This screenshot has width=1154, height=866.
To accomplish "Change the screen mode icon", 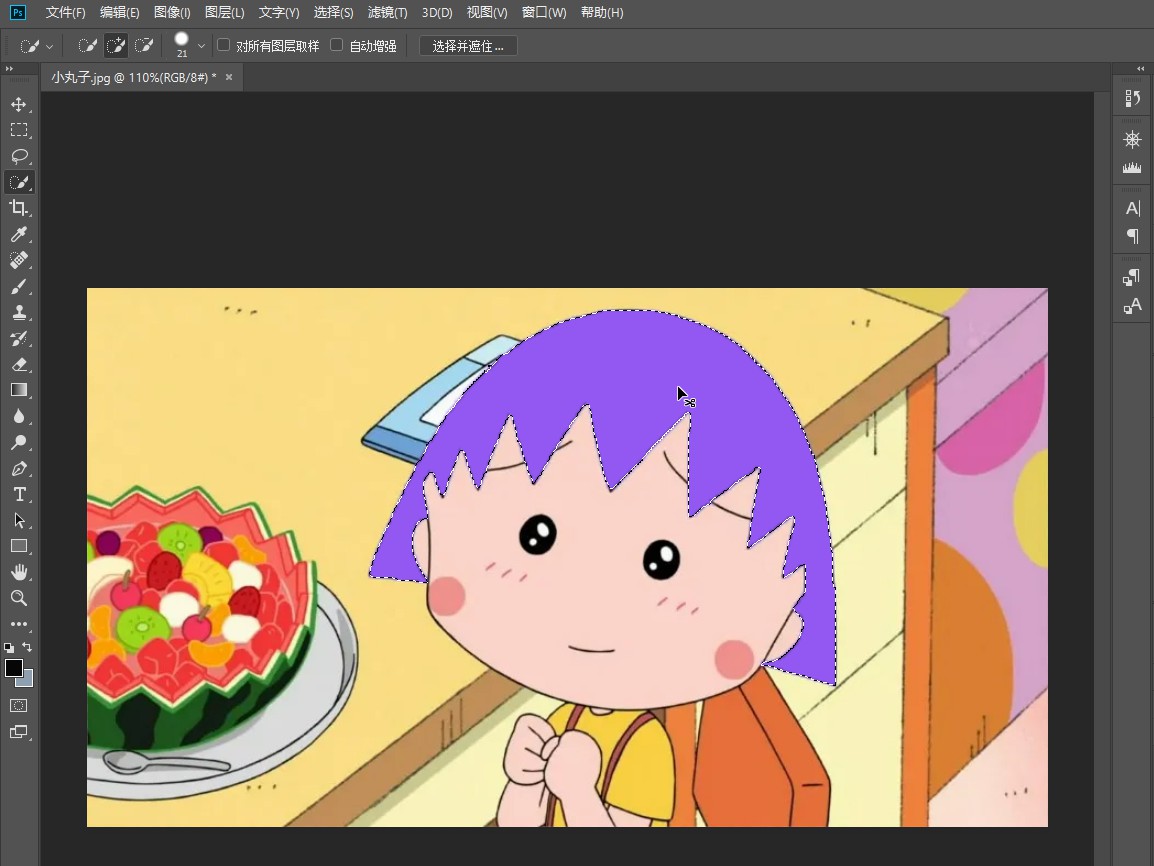I will (x=19, y=732).
